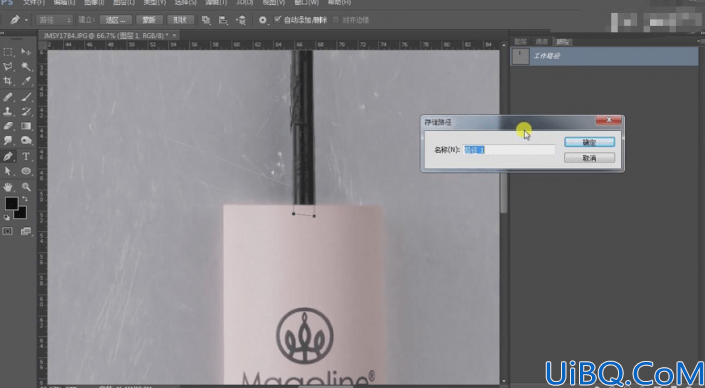Open the Paths panel flyout menu
The width and height of the screenshot is (705, 388).
(700, 41)
